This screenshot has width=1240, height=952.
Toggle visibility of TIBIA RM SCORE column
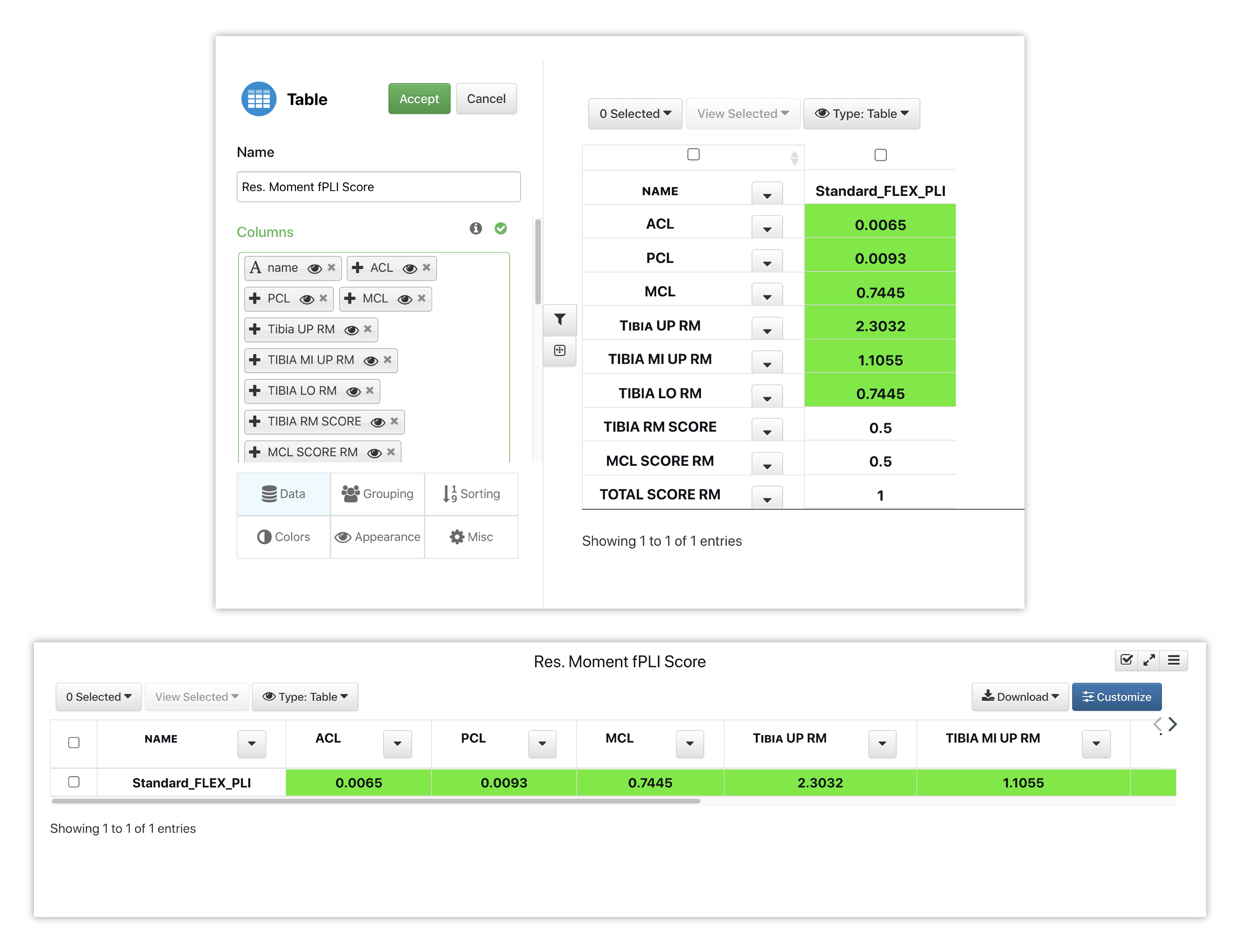(378, 422)
